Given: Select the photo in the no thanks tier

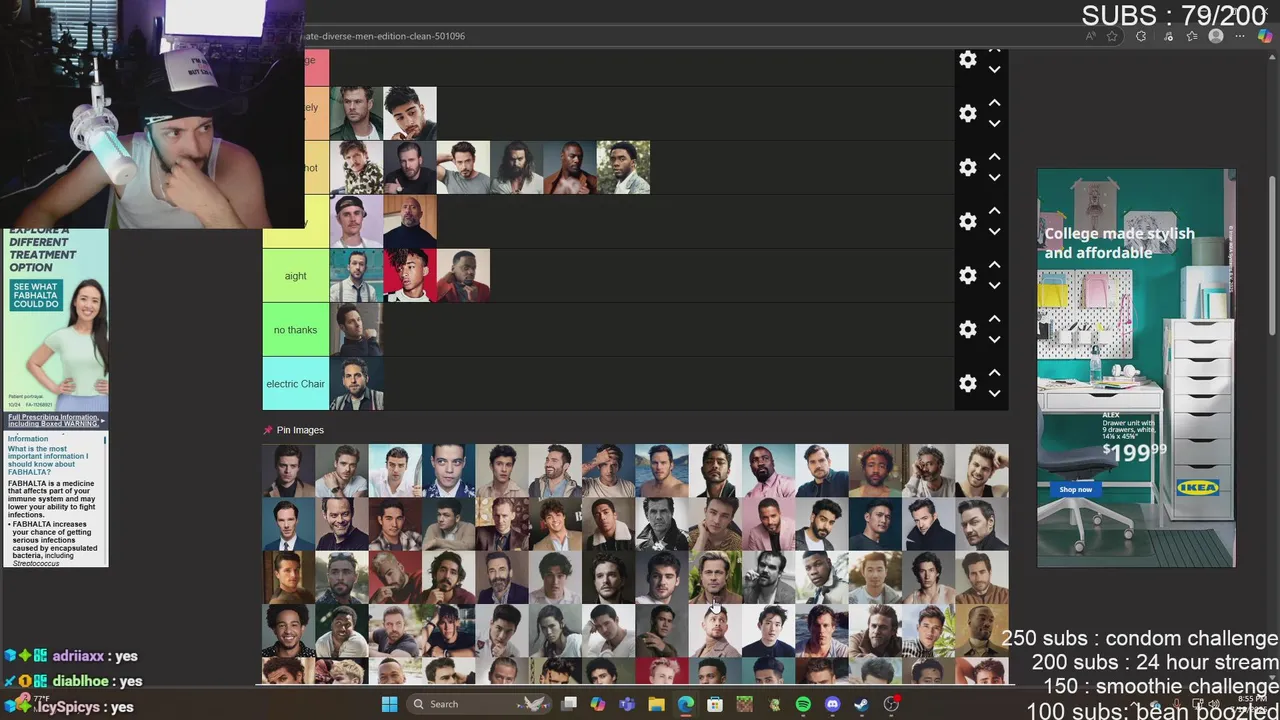Looking at the screenshot, I should pos(356,330).
